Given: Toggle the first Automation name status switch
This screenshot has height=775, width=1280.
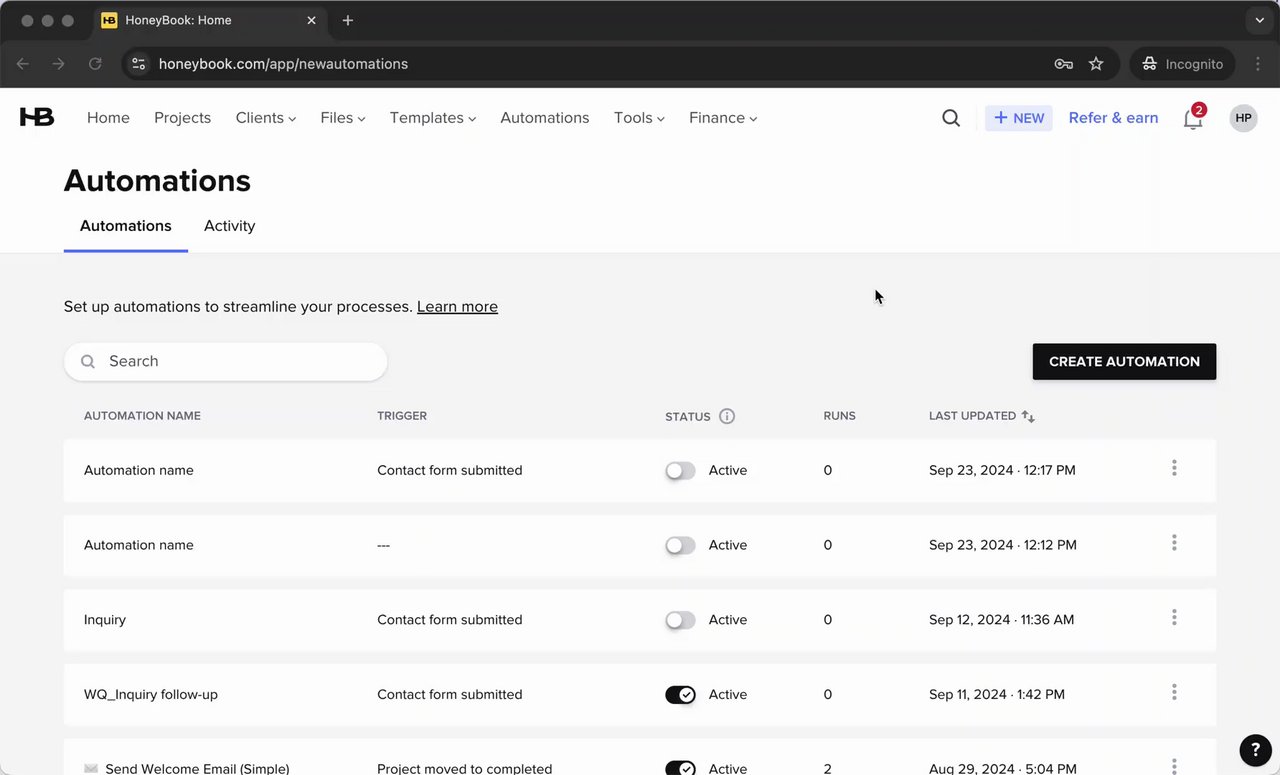Looking at the screenshot, I should [x=680, y=471].
